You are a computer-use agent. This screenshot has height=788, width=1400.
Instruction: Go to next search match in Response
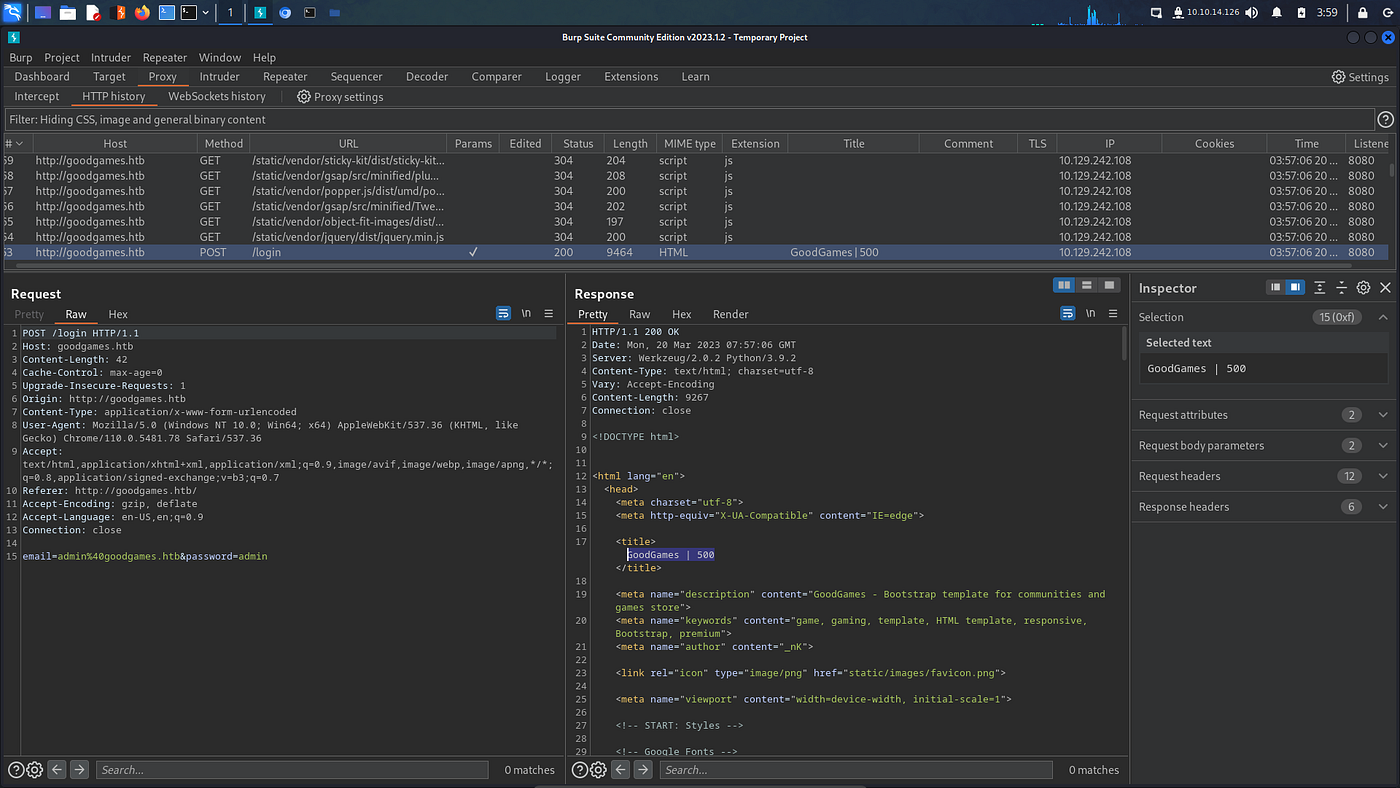[x=643, y=770]
